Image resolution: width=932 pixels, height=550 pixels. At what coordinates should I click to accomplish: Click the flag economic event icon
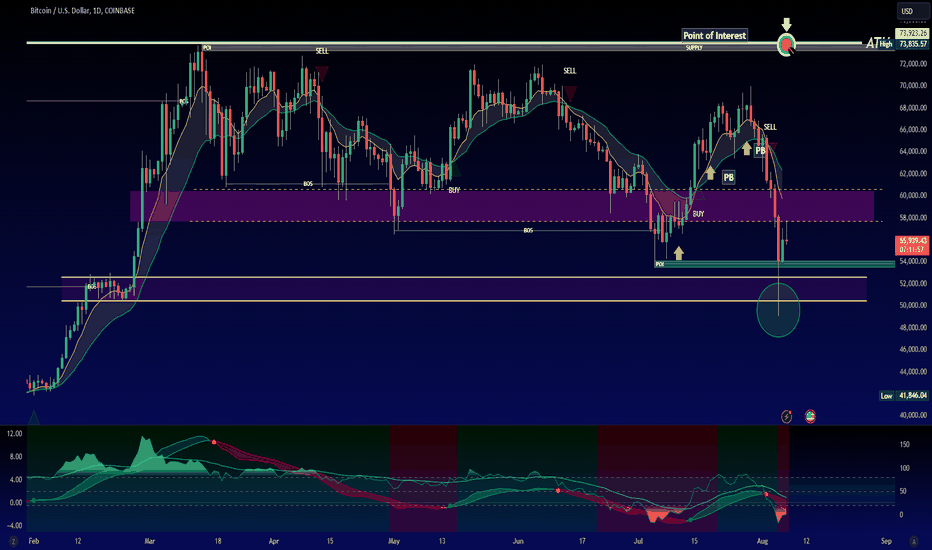810,416
